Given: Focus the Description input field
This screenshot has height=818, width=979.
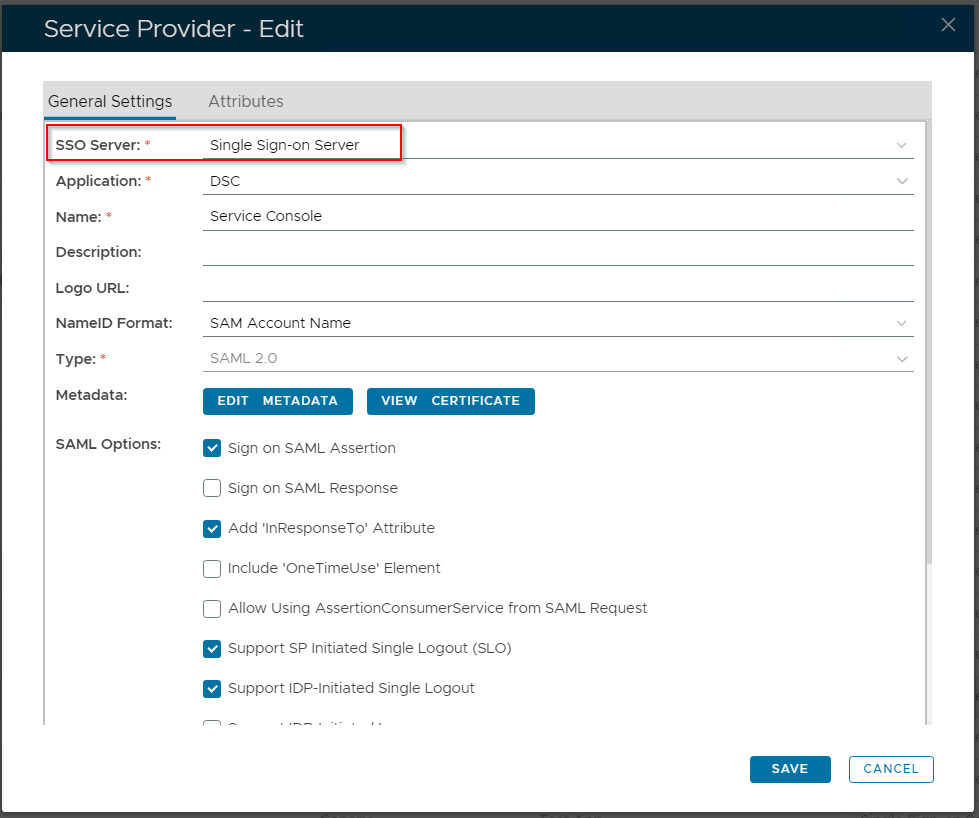Looking at the screenshot, I should click(556, 252).
